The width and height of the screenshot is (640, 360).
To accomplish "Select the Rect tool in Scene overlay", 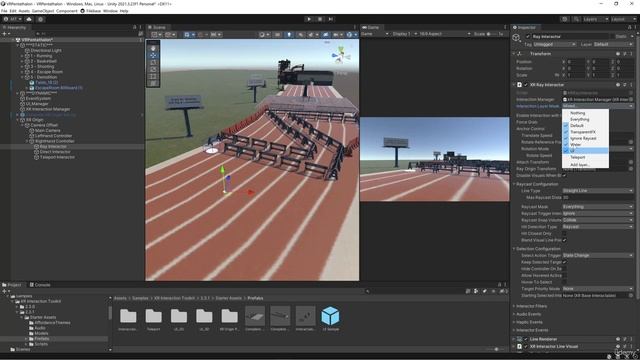I will click(x=153, y=76).
